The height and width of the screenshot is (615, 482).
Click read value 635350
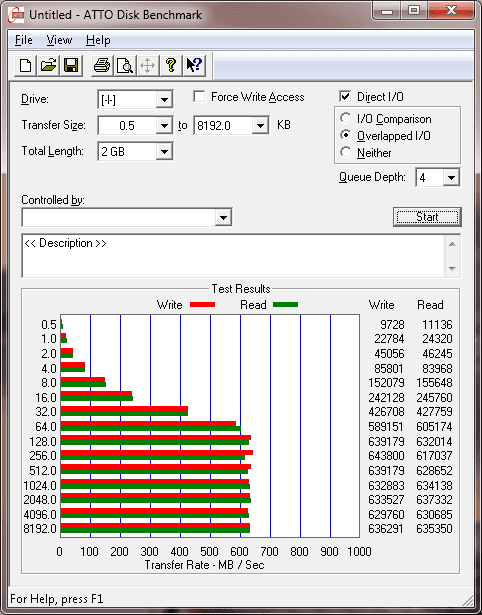[x=435, y=529]
